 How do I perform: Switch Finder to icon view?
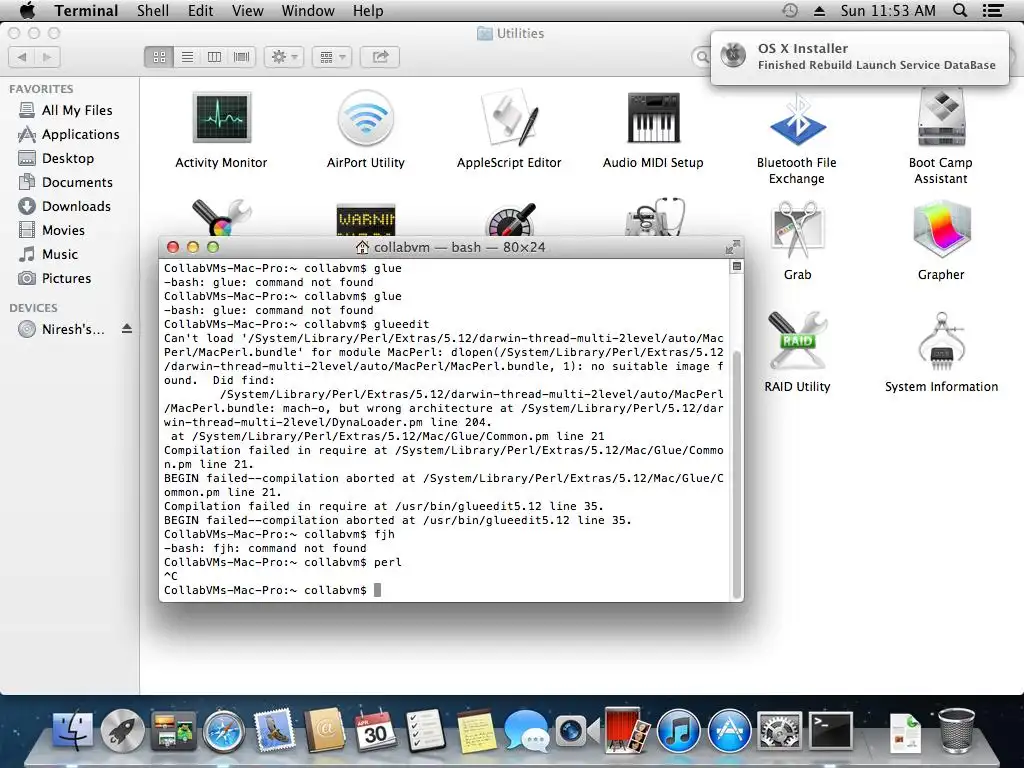(x=159, y=57)
